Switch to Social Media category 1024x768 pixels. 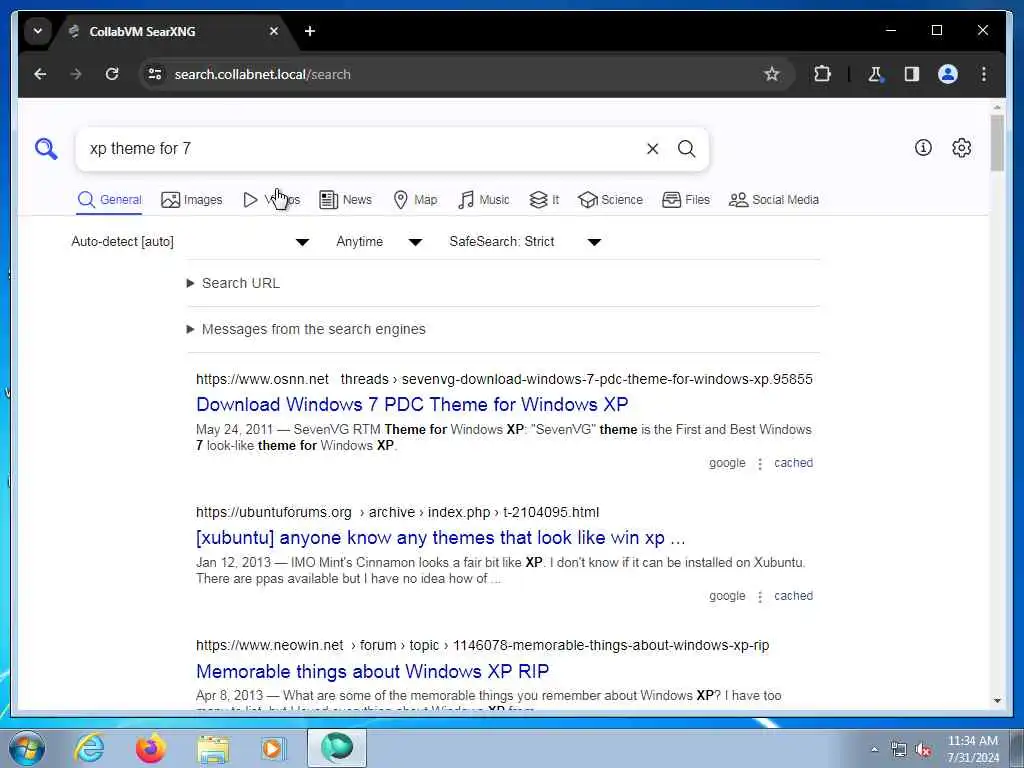(774, 200)
